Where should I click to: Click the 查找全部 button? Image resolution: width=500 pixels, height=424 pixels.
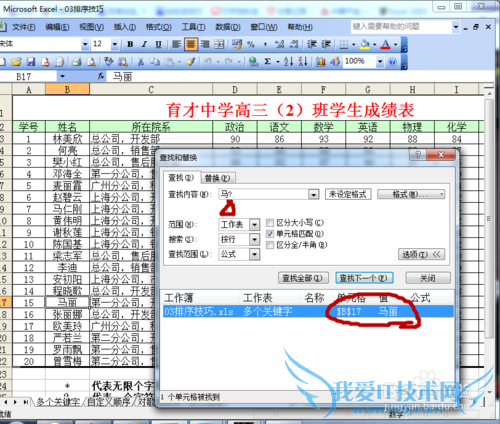[x=303, y=278]
